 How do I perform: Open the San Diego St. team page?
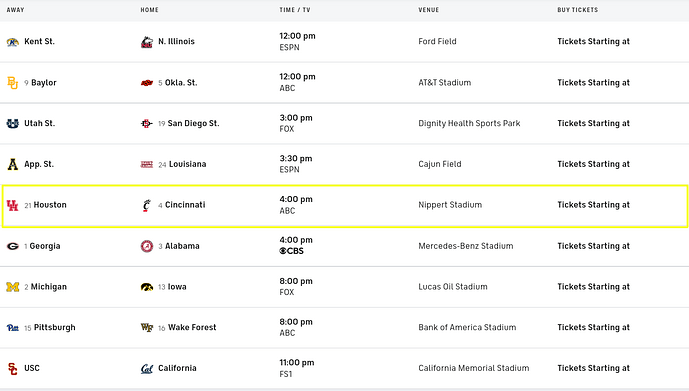193,123
